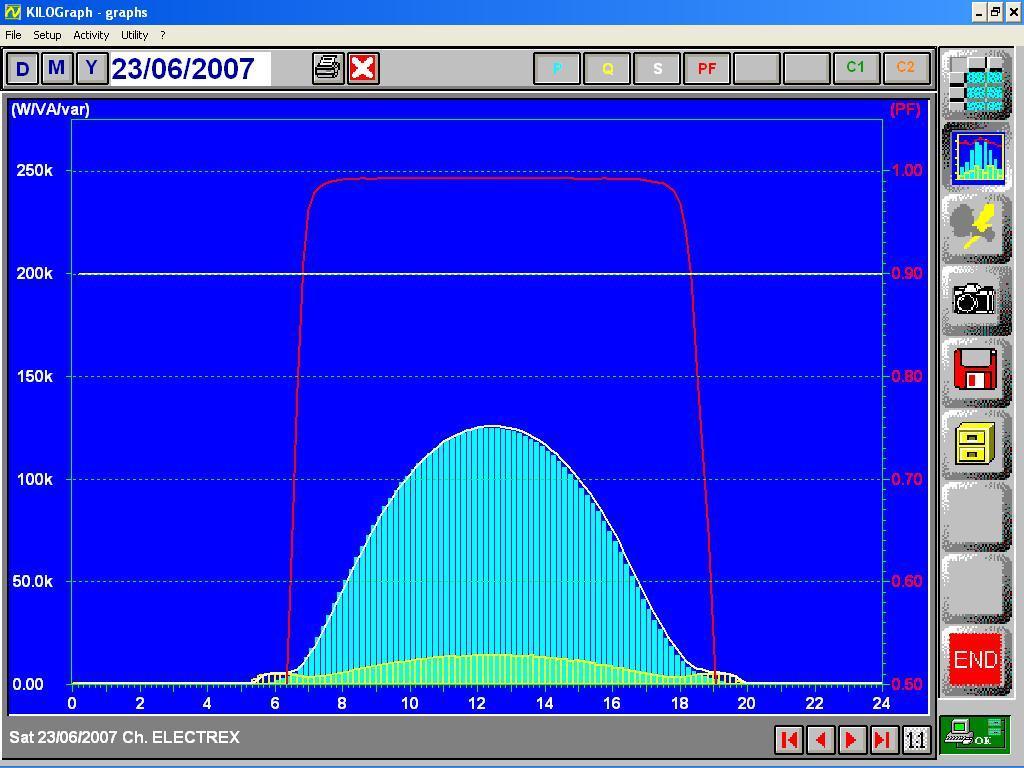Open the Utility menu
Screen dimensions: 1024x768
click(135, 35)
